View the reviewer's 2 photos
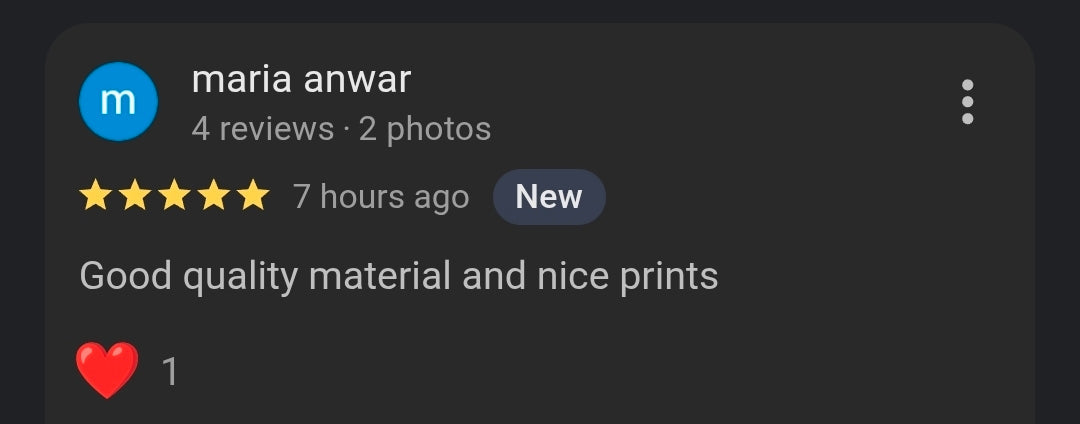The height and width of the screenshot is (424, 1080). coord(425,129)
